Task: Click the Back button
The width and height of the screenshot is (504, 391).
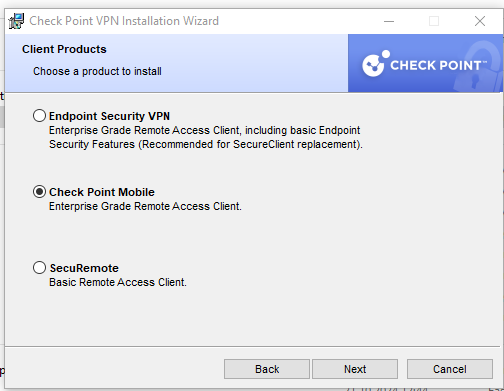Action: coord(267,369)
